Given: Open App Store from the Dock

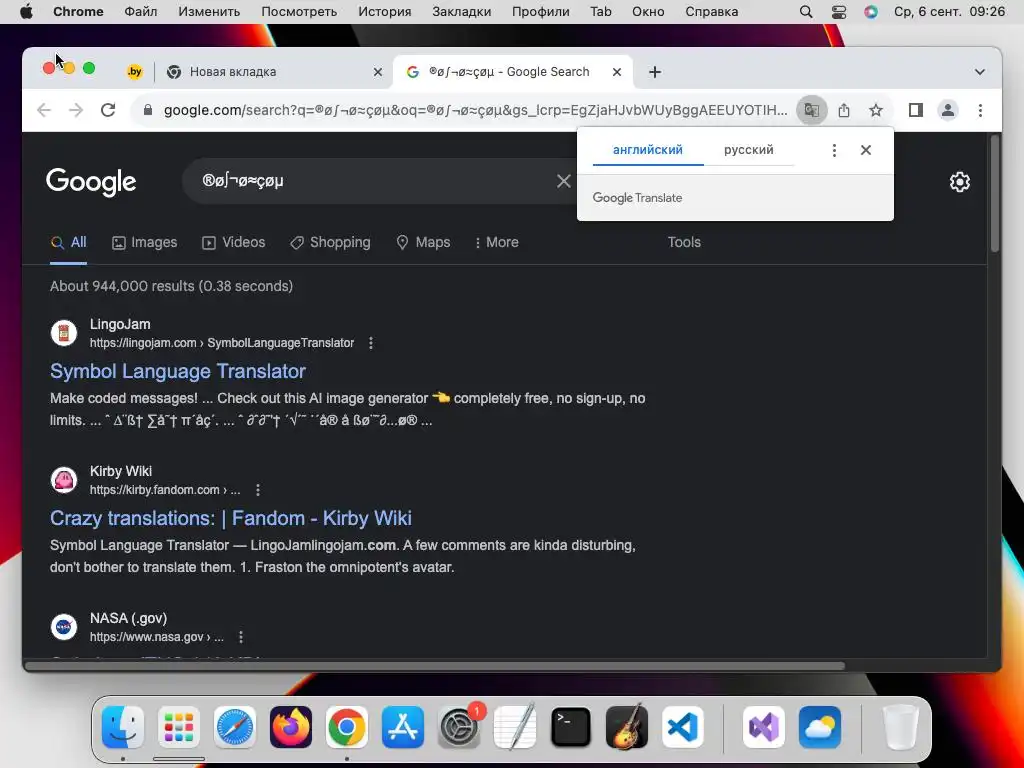Looking at the screenshot, I should pos(403,727).
